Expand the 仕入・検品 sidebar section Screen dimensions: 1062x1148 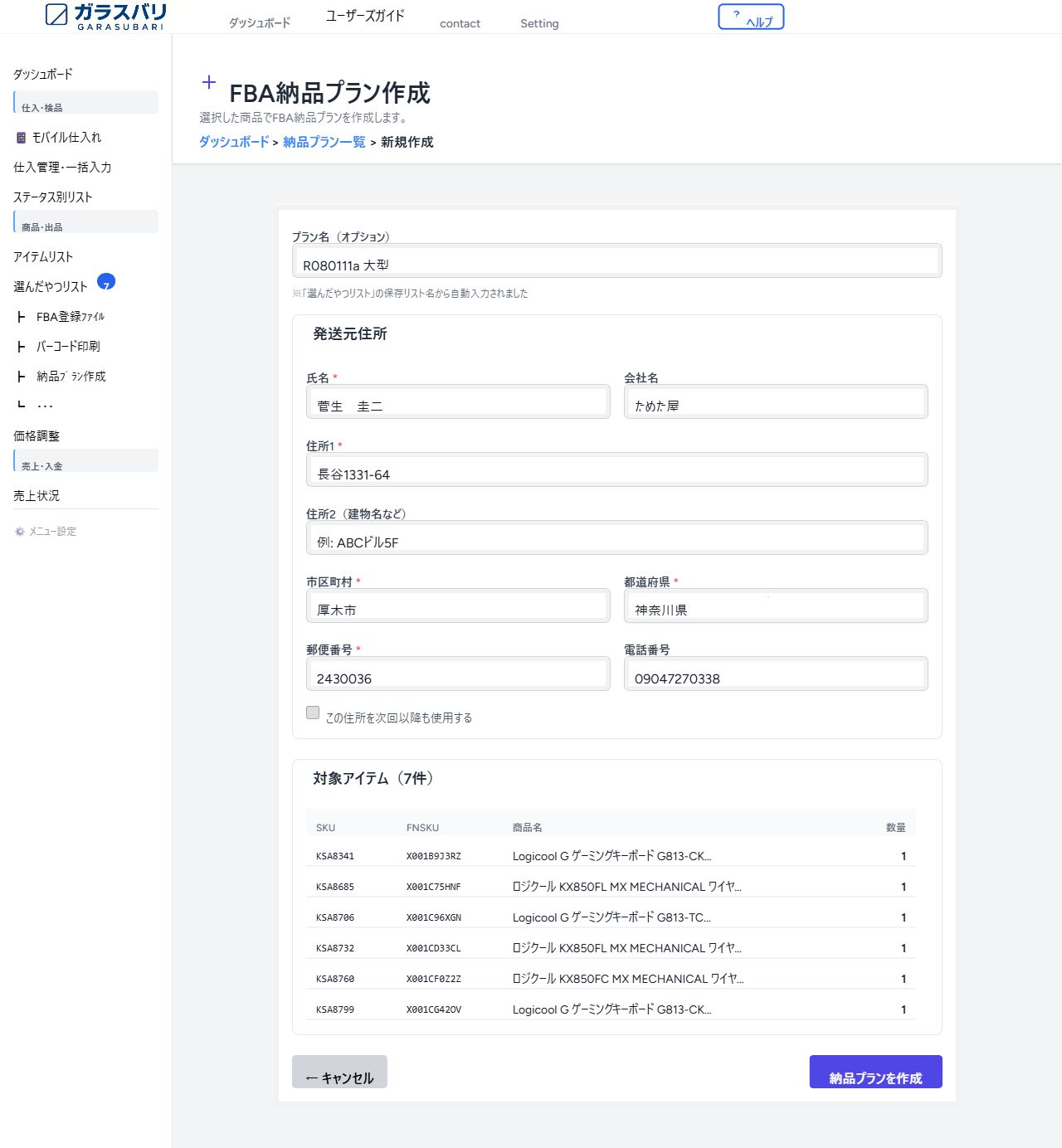(x=85, y=103)
